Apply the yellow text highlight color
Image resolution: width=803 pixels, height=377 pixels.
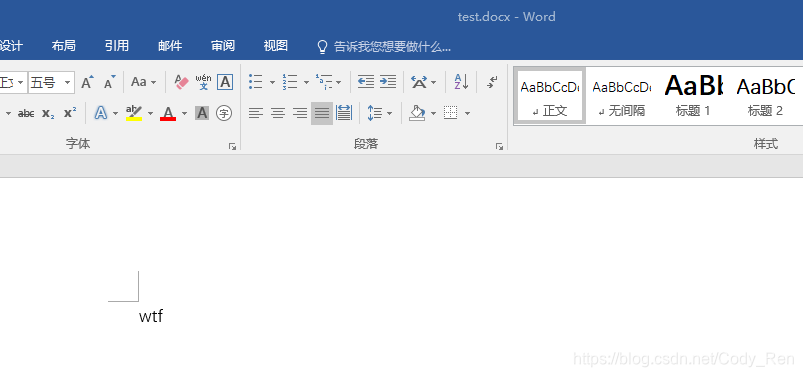pos(134,113)
